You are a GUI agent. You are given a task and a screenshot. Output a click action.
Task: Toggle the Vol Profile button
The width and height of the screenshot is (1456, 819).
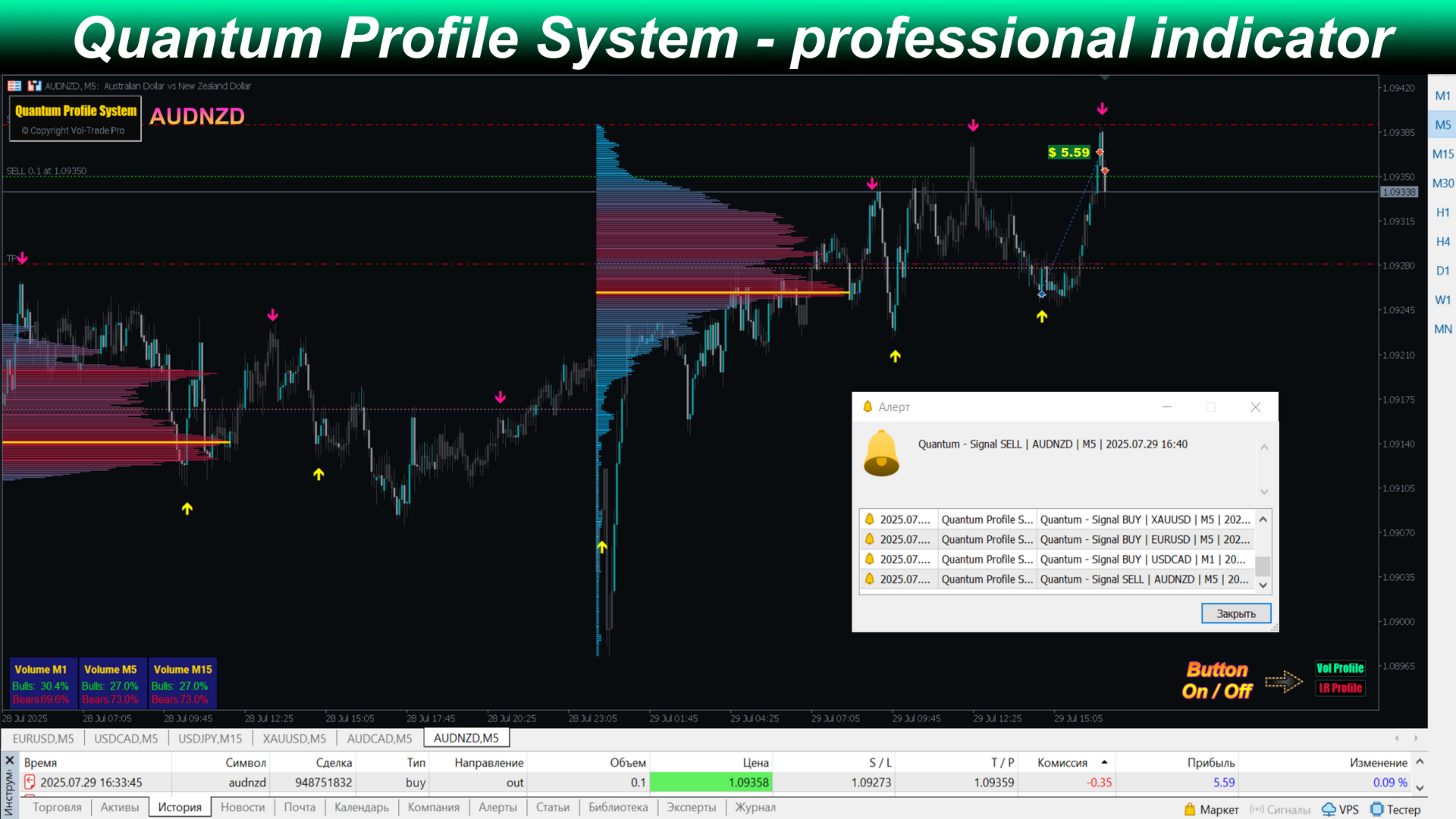(x=1340, y=668)
